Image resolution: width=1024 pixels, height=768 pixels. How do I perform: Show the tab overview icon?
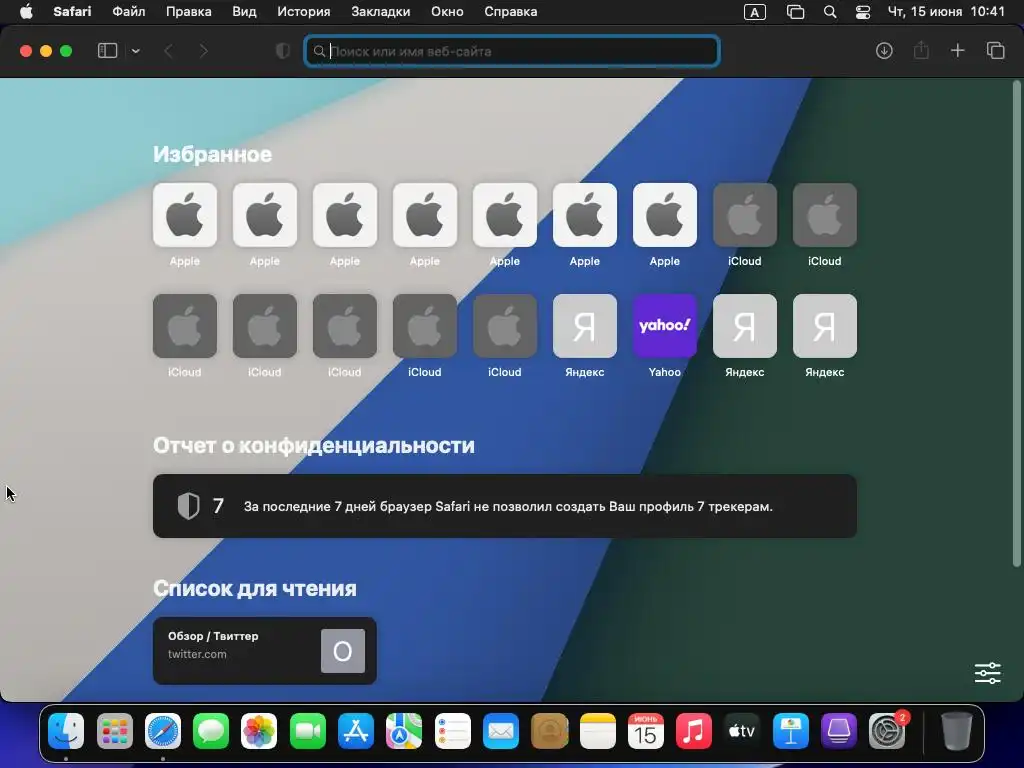tap(995, 50)
